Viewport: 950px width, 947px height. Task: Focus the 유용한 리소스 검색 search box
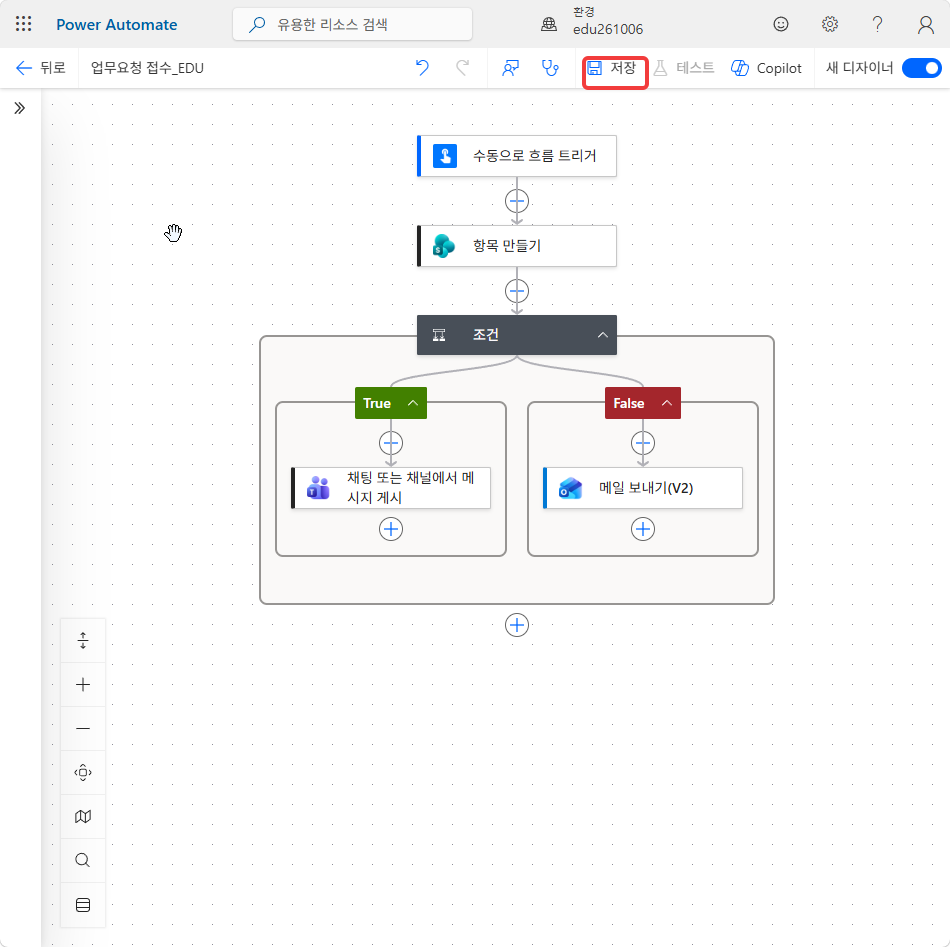tap(353, 24)
